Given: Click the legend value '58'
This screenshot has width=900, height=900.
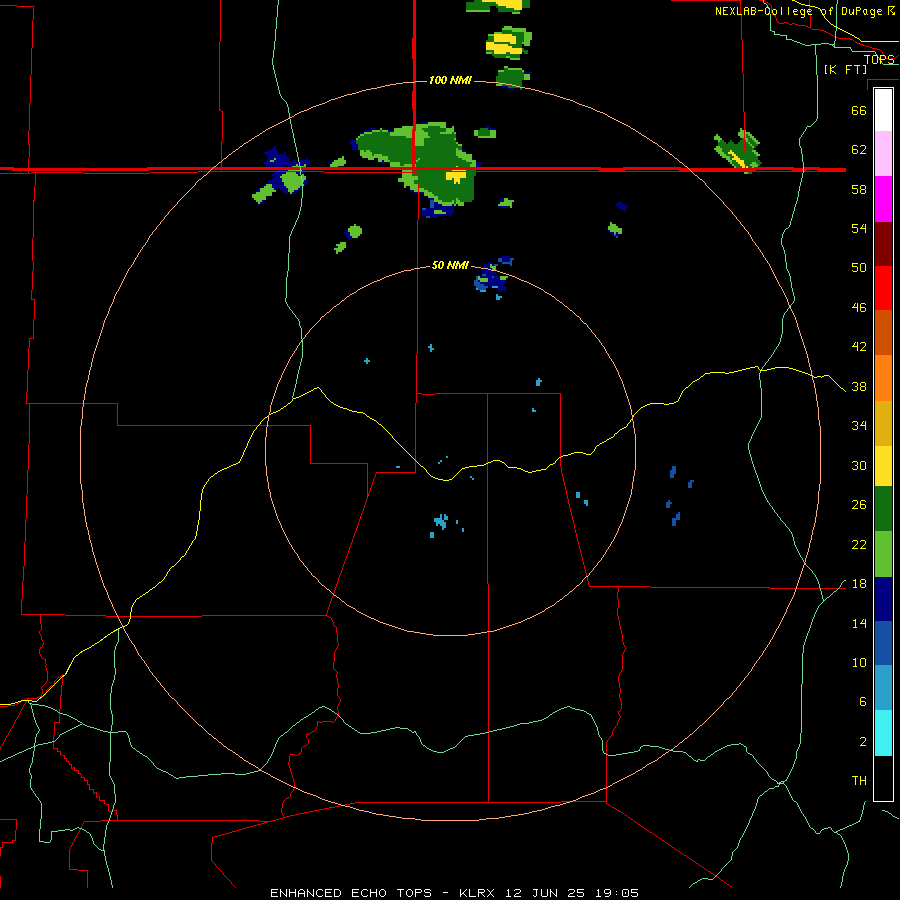Looking at the screenshot, I should coord(859,189).
